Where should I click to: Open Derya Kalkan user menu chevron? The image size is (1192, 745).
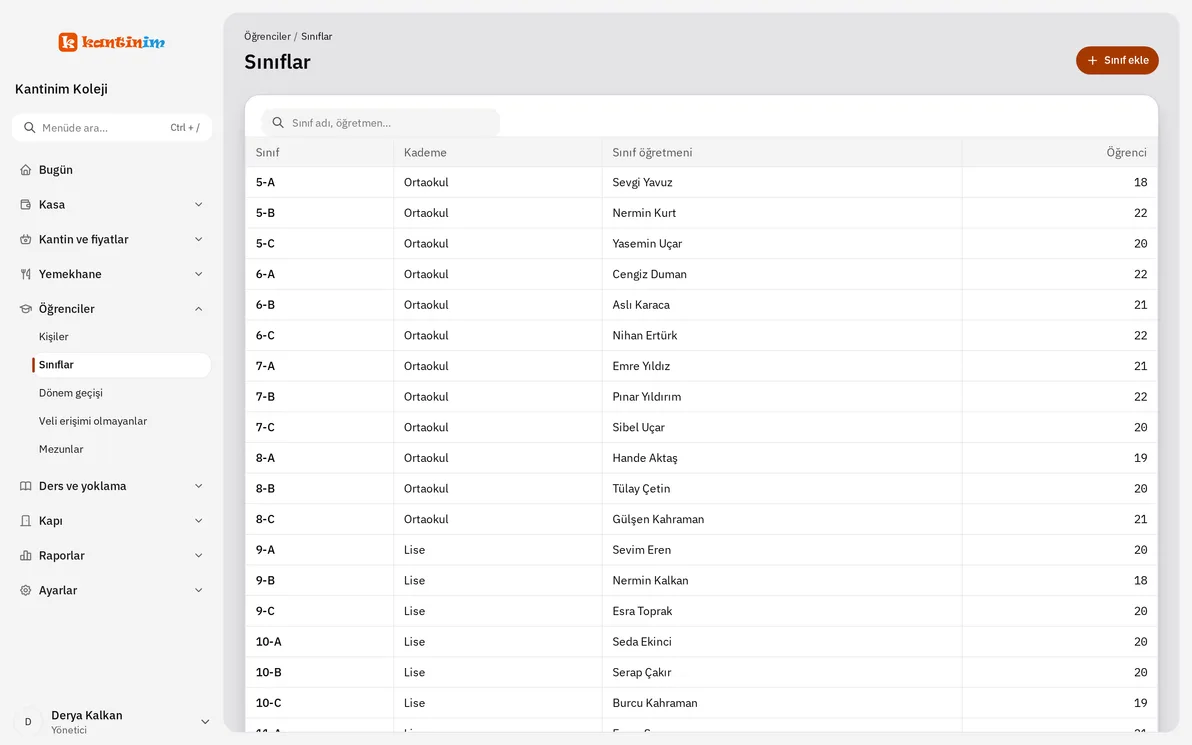(204, 722)
